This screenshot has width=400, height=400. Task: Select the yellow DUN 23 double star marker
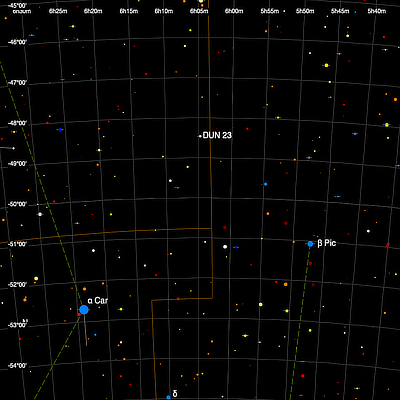coord(200,136)
